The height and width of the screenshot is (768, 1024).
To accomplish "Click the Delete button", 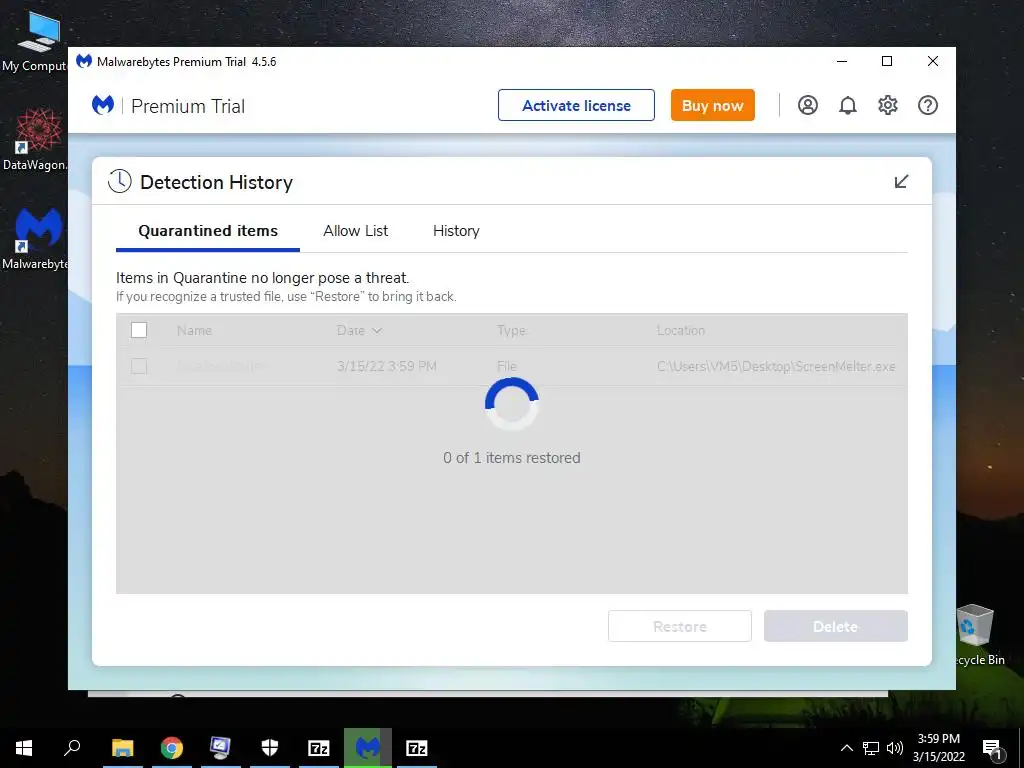I will (835, 626).
